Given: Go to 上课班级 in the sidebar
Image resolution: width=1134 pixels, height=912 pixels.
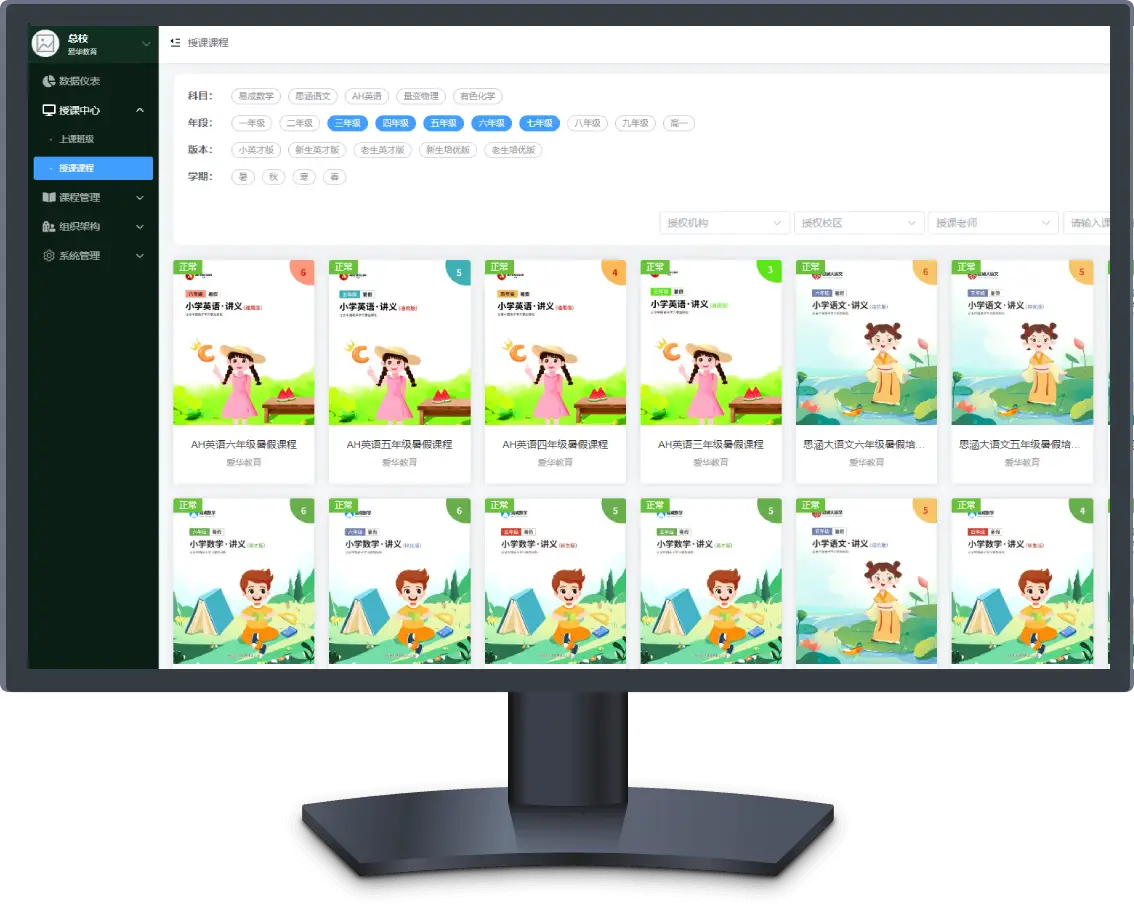Looking at the screenshot, I should coord(77,139).
